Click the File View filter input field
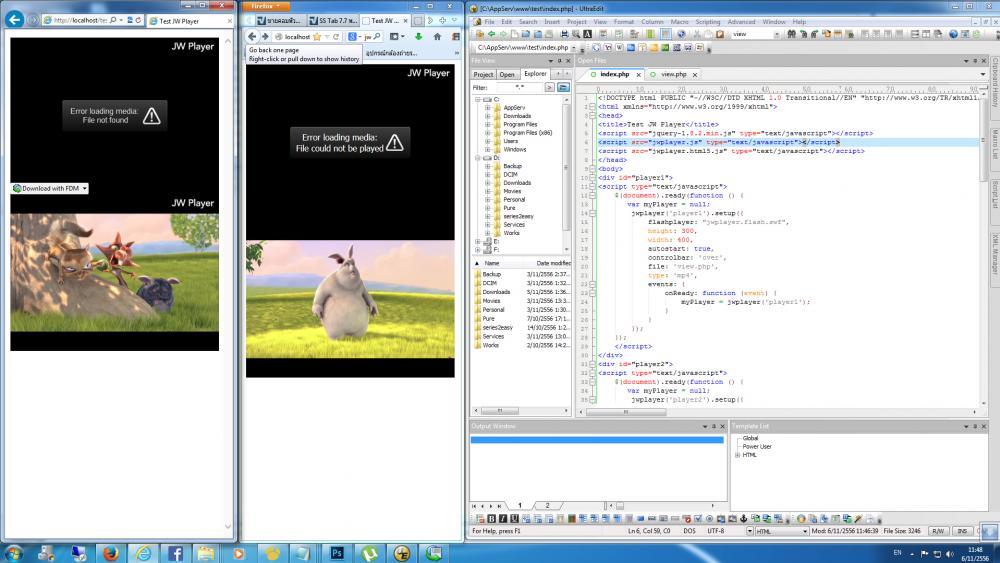 click(518, 87)
